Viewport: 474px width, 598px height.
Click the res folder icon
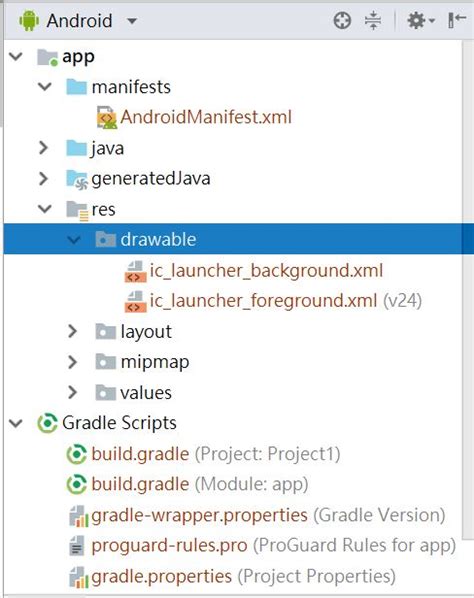(77, 211)
